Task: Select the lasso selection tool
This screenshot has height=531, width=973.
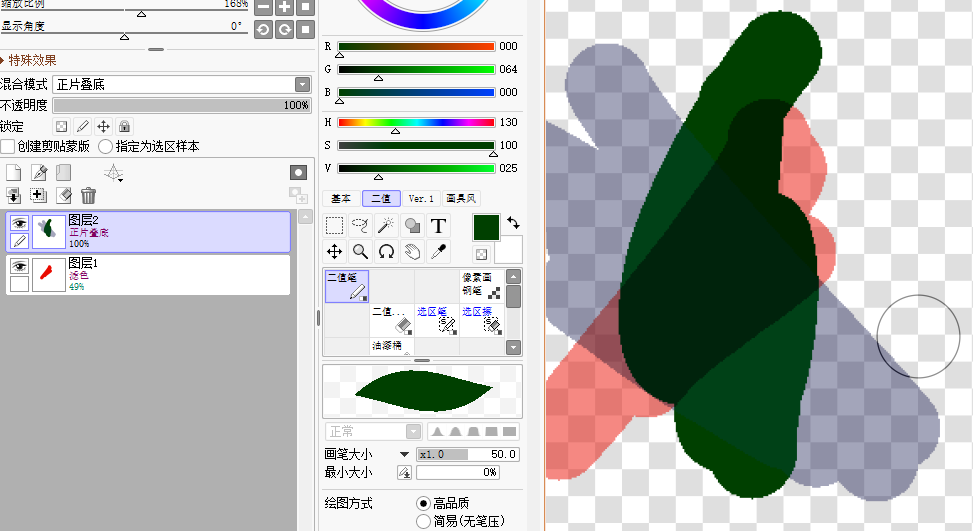Action: click(360, 226)
